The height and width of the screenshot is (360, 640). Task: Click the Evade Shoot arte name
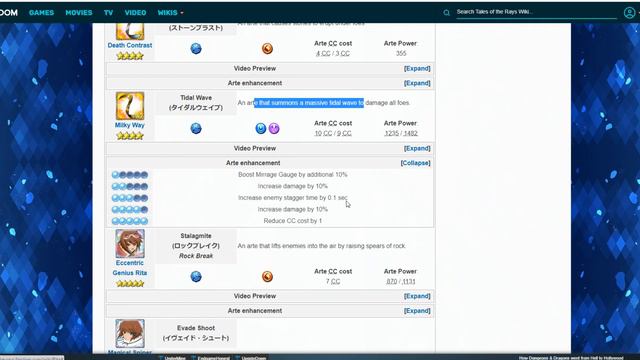pyautogui.click(x=196, y=328)
